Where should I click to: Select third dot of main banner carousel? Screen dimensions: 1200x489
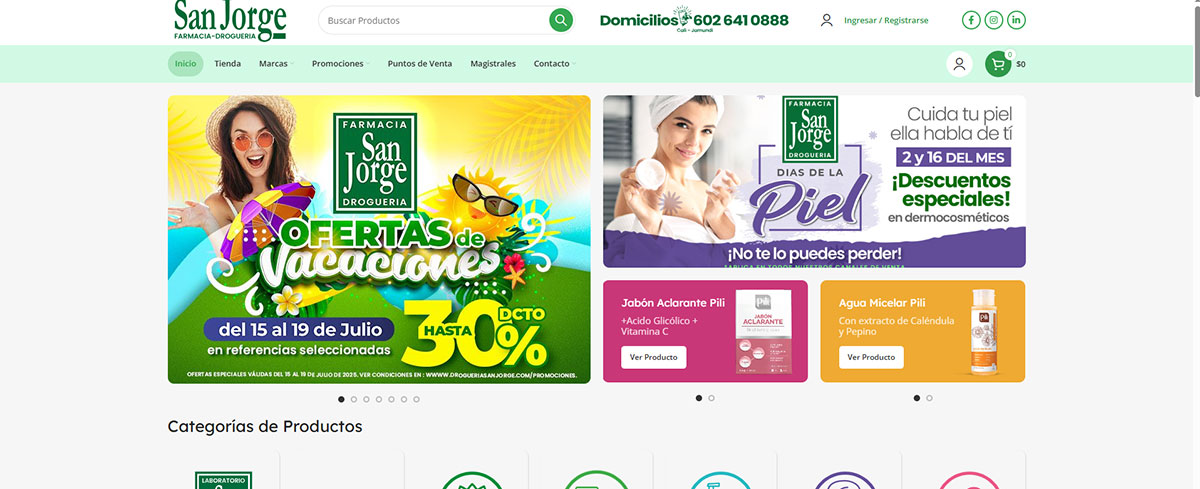pyautogui.click(x=366, y=399)
